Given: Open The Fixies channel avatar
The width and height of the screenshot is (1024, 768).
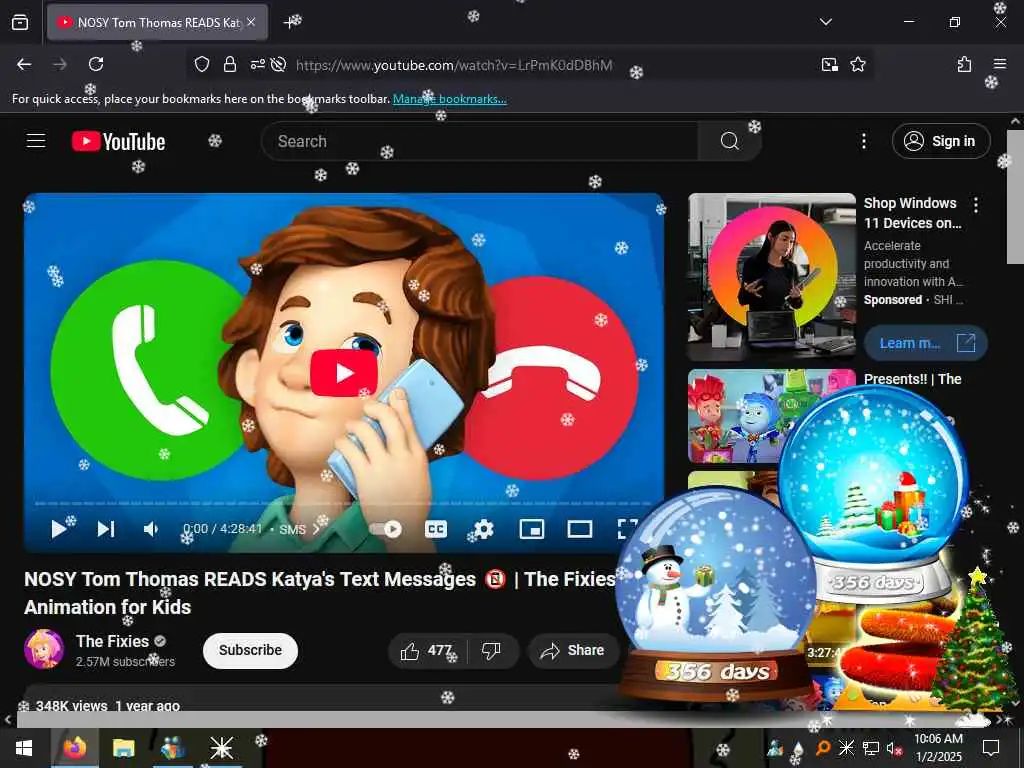Looking at the screenshot, I should click(x=44, y=649).
